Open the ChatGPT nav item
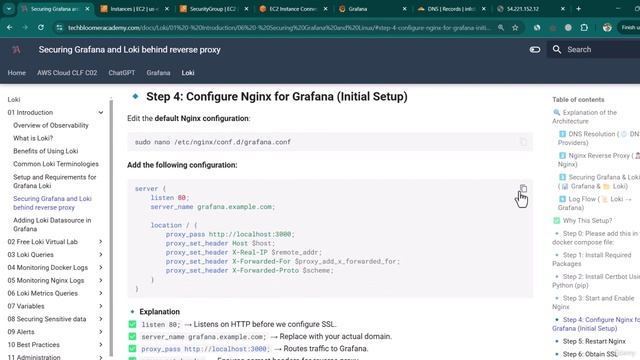640x360 pixels. [122, 73]
